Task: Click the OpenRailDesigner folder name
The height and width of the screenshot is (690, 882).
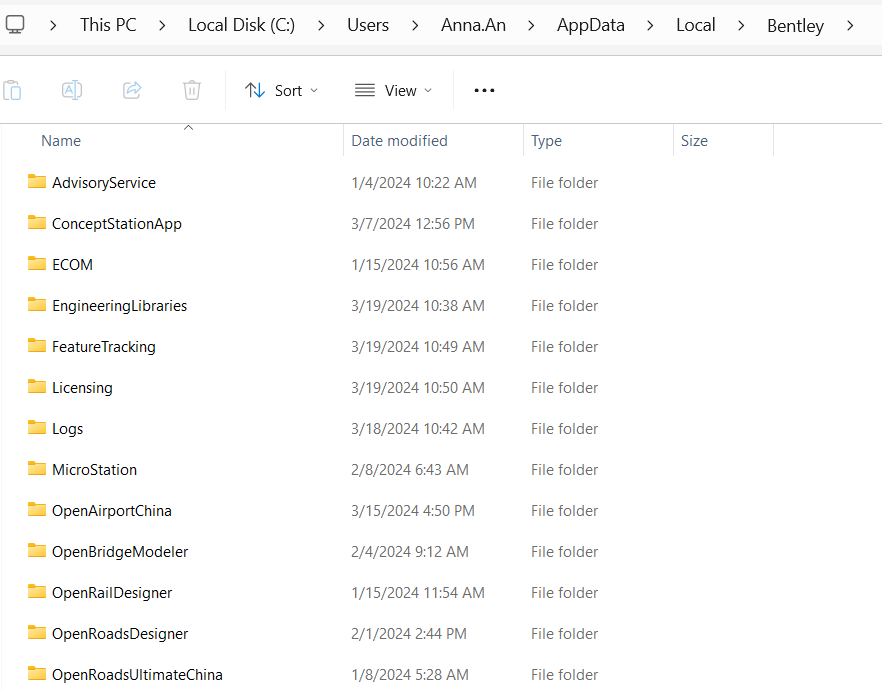Action: tap(112, 593)
